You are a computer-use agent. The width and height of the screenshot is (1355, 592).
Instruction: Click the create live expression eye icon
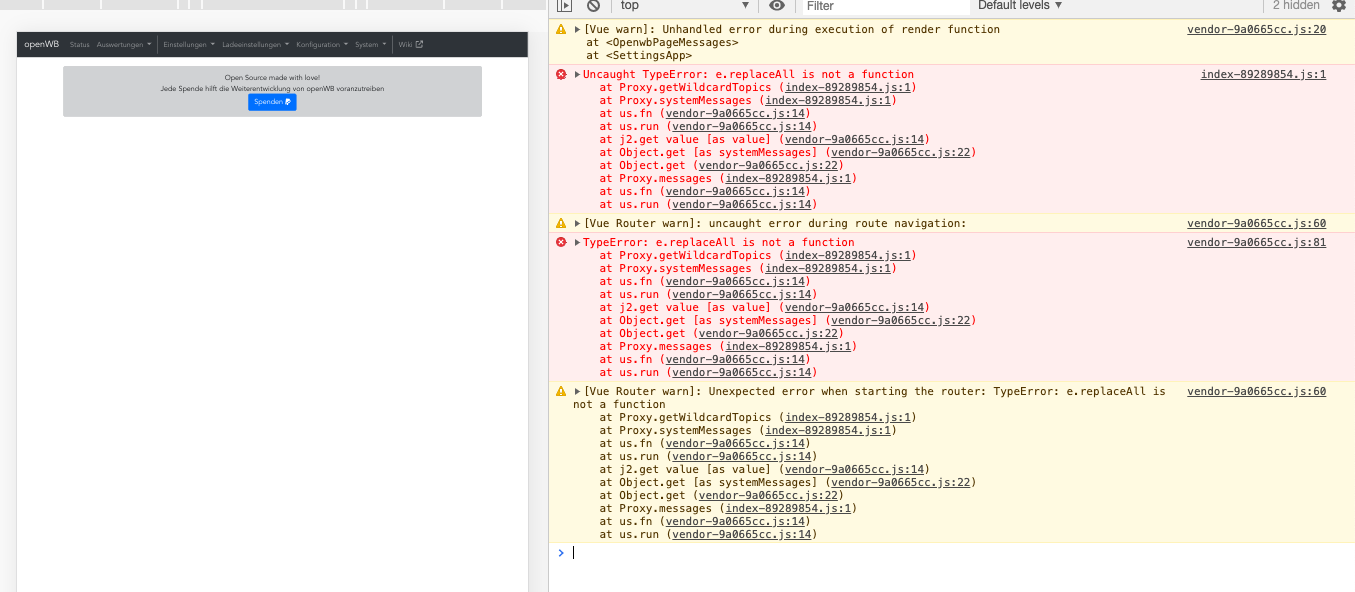tap(778, 7)
